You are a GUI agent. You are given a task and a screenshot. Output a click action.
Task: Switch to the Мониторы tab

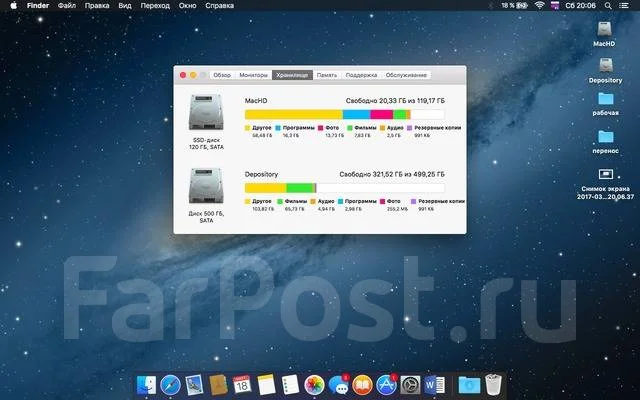253,75
